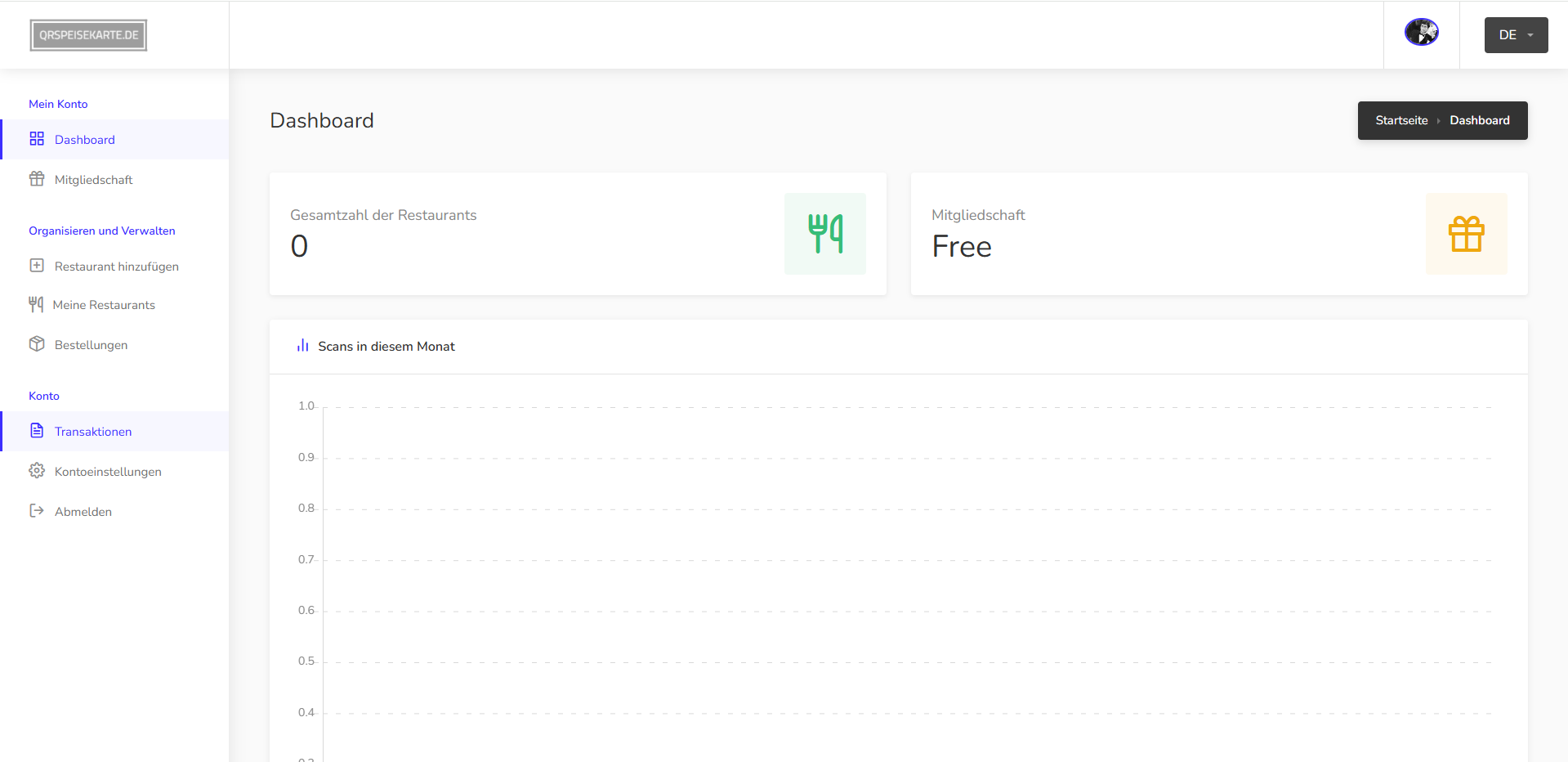Click the green restaurant icon tile
The height and width of the screenshot is (762, 1568).
(824, 234)
